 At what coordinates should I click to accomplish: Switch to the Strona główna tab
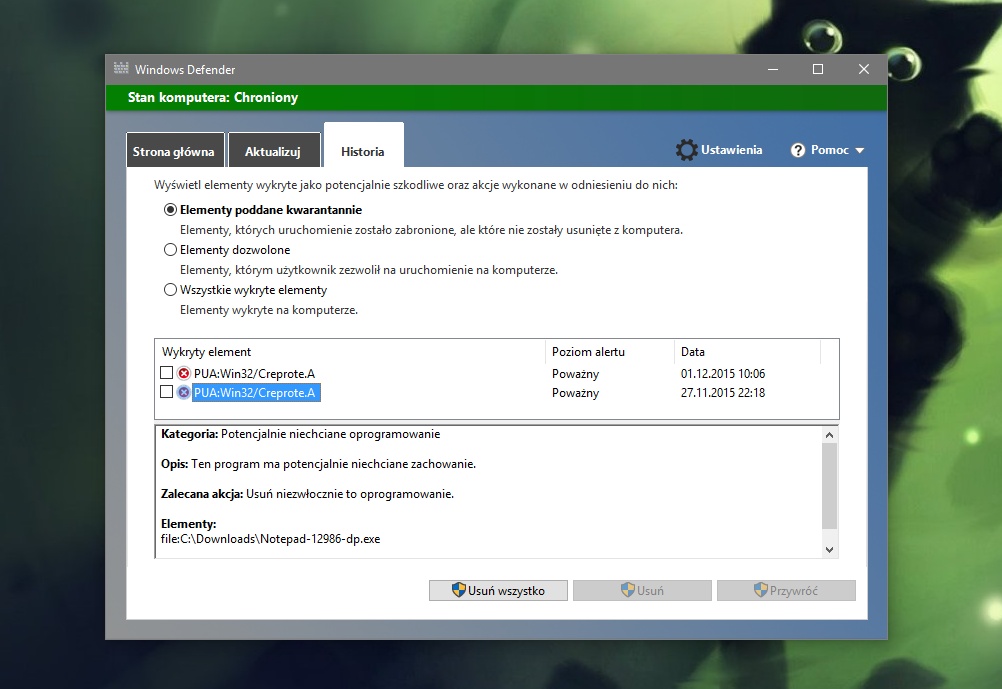[175, 150]
